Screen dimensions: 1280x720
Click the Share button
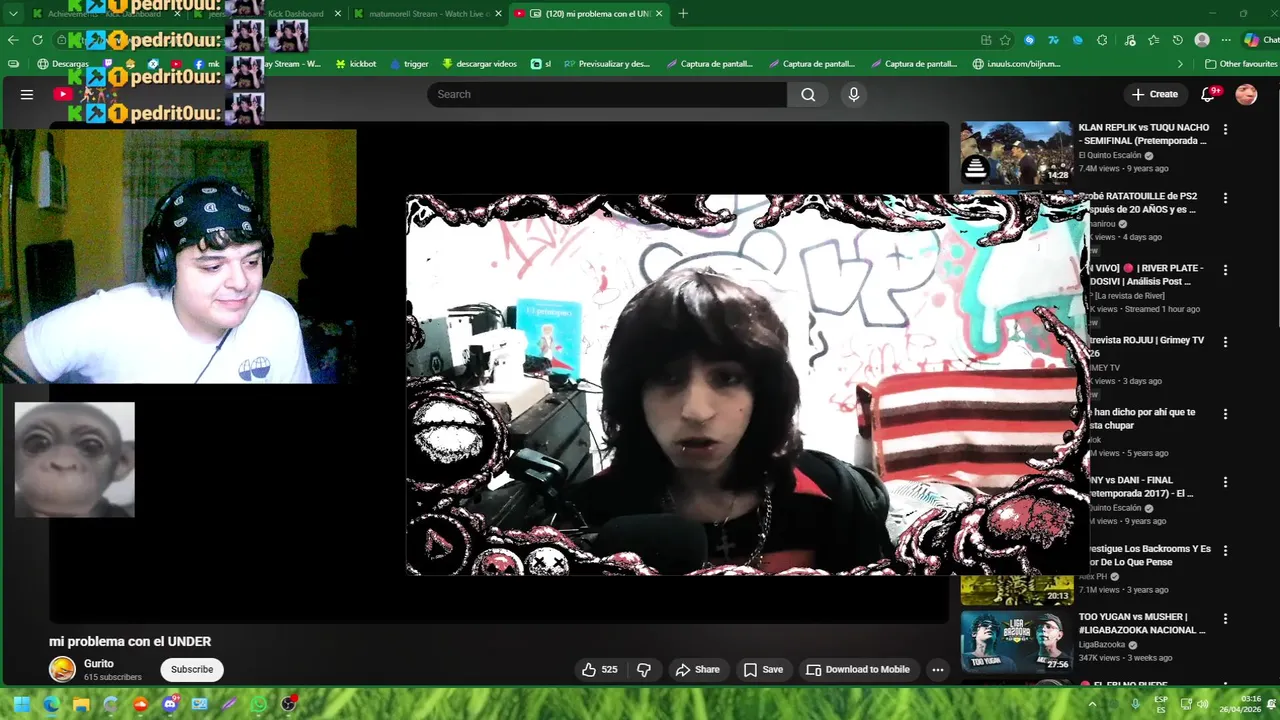(698, 670)
